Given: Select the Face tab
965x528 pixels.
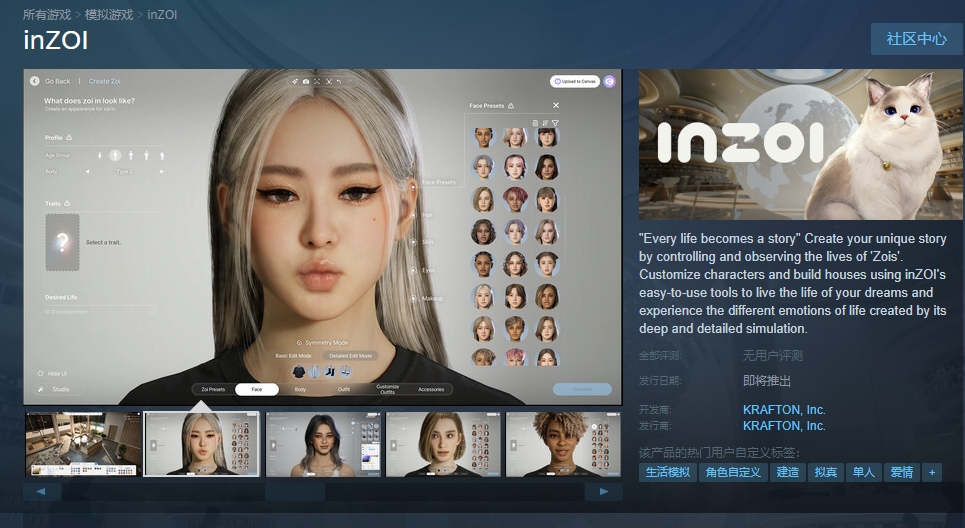Looking at the screenshot, I should click(x=257, y=390).
